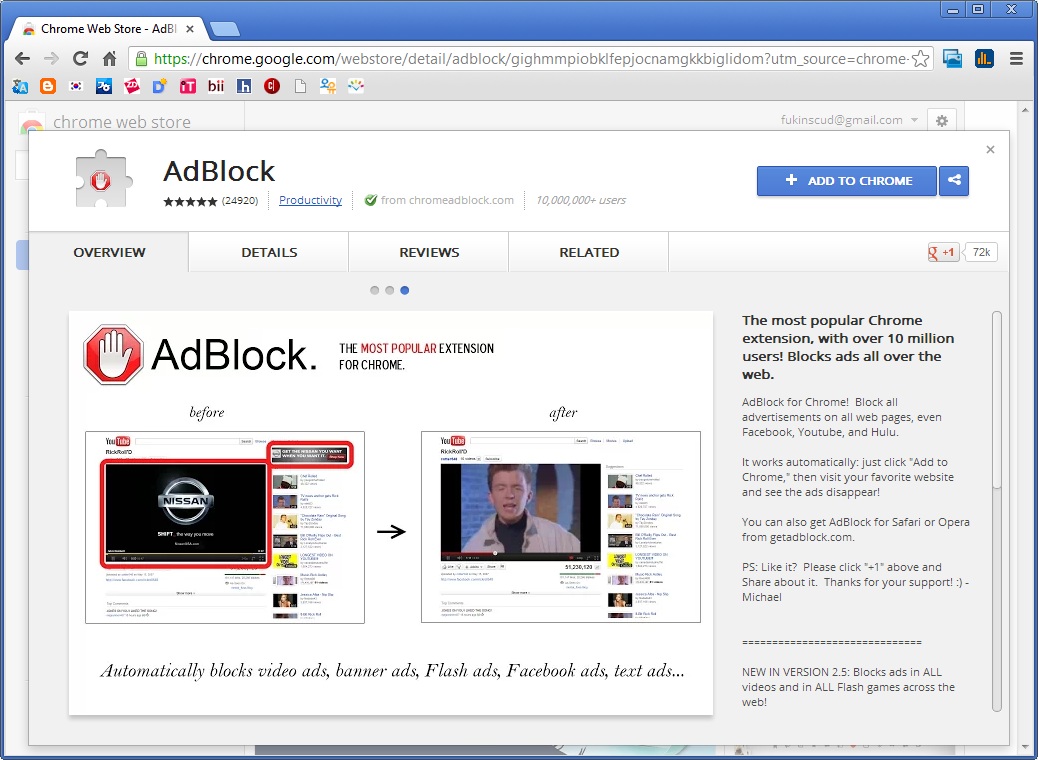Image resolution: width=1038 pixels, height=760 pixels.
Task: Go back using the browser back arrow
Action: 23,58
